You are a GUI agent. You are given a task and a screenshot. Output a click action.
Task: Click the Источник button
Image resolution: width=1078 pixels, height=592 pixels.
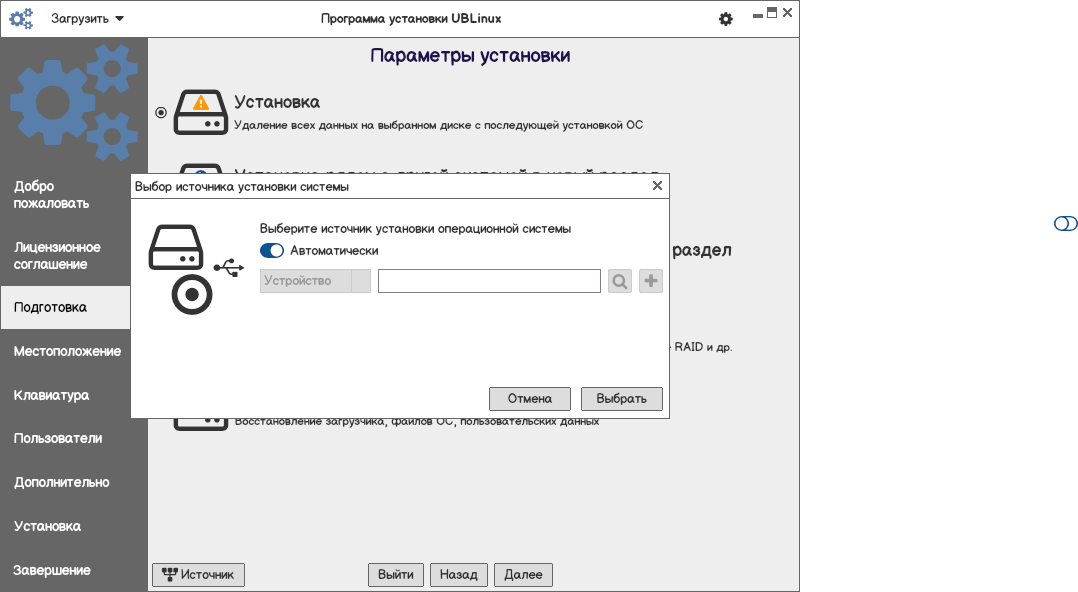(x=198, y=575)
